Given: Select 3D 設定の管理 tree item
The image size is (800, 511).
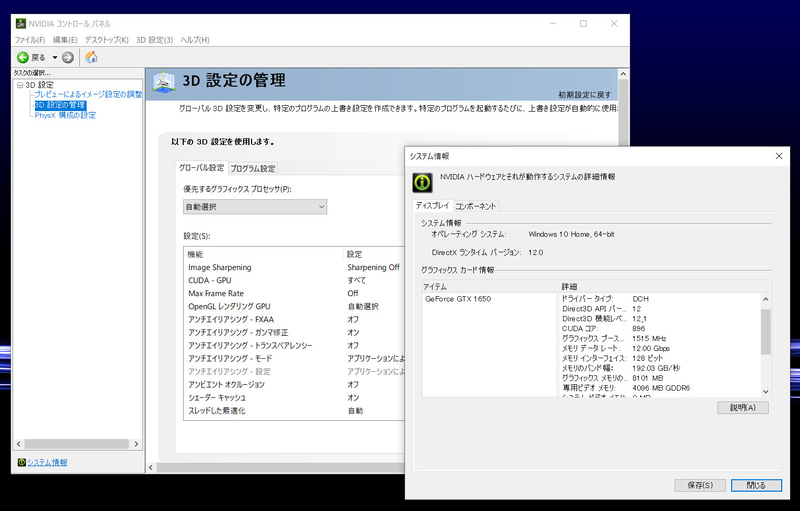Looking at the screenshot, I should click(x=60, y=105).
